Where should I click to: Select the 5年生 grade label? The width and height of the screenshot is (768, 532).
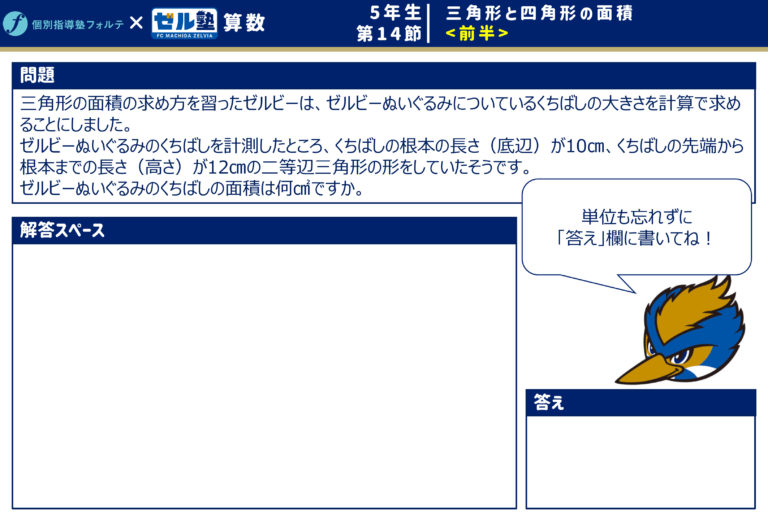(395, 13)
